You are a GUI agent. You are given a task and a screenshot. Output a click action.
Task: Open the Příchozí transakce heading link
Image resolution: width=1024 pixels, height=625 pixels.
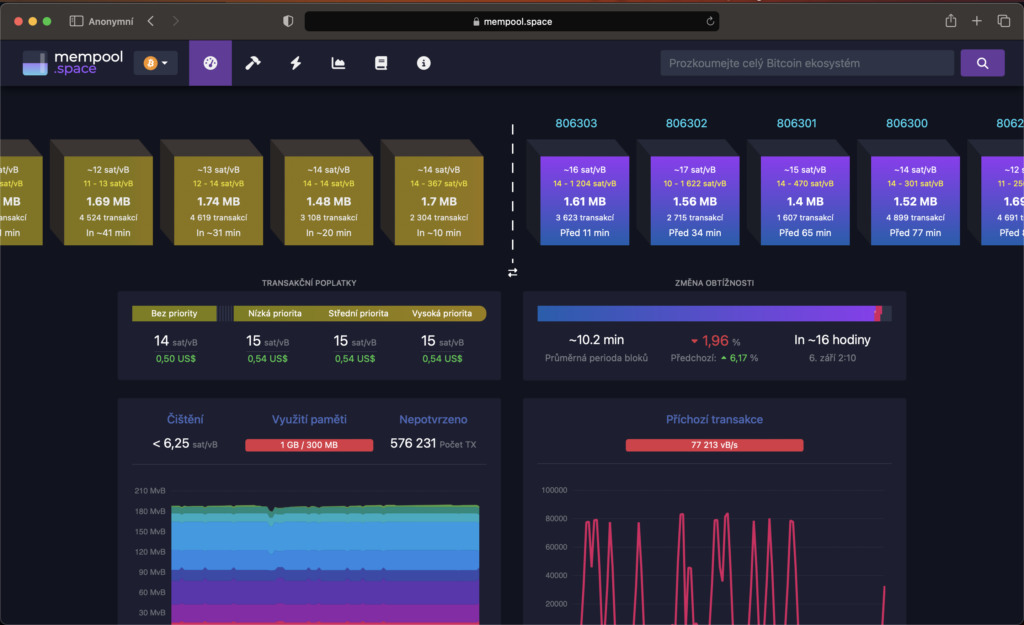coord(714,419)
